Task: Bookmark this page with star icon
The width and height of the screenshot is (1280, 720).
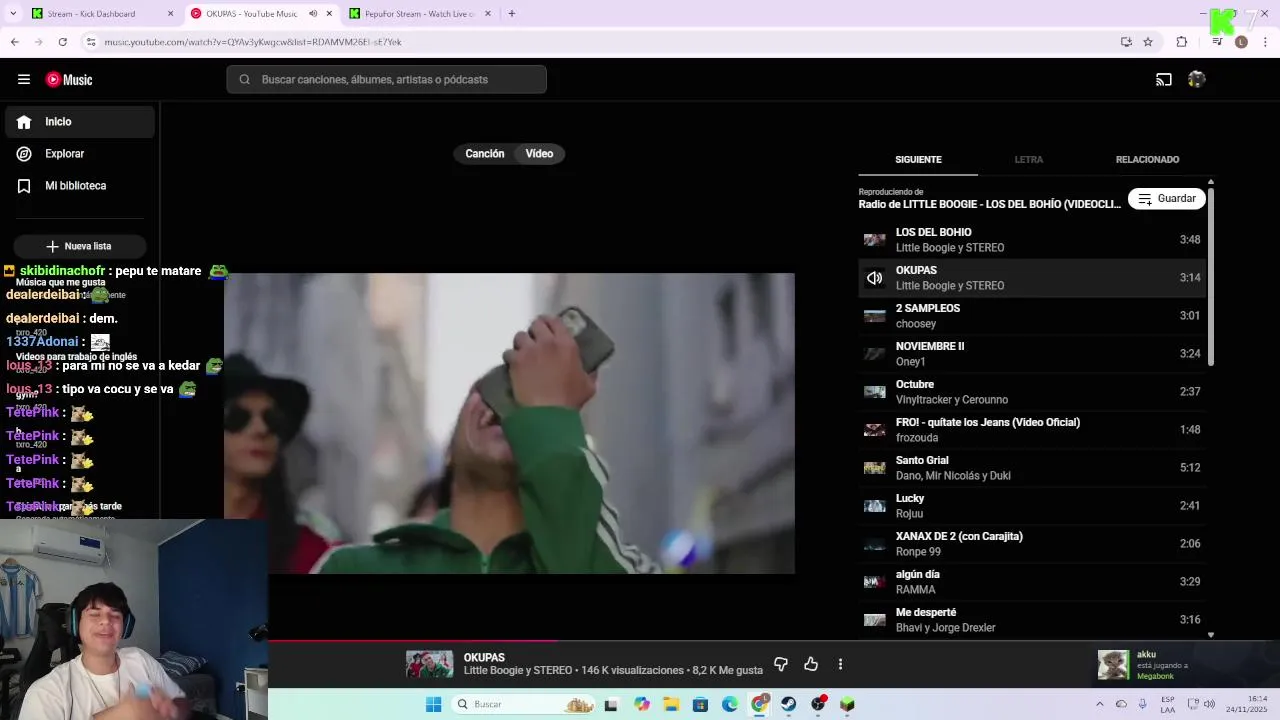Action: coord(1148,42)
